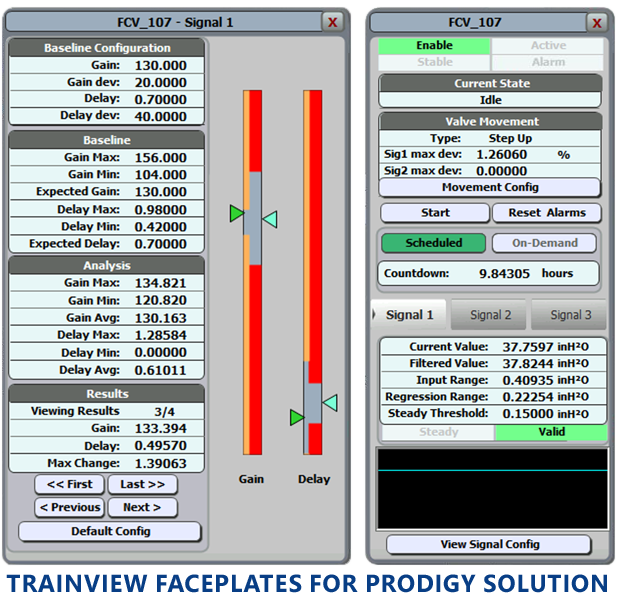Close the FCV_107 faceplate window
This screenshot has width=618, height=606.
[x=597, y=22]
